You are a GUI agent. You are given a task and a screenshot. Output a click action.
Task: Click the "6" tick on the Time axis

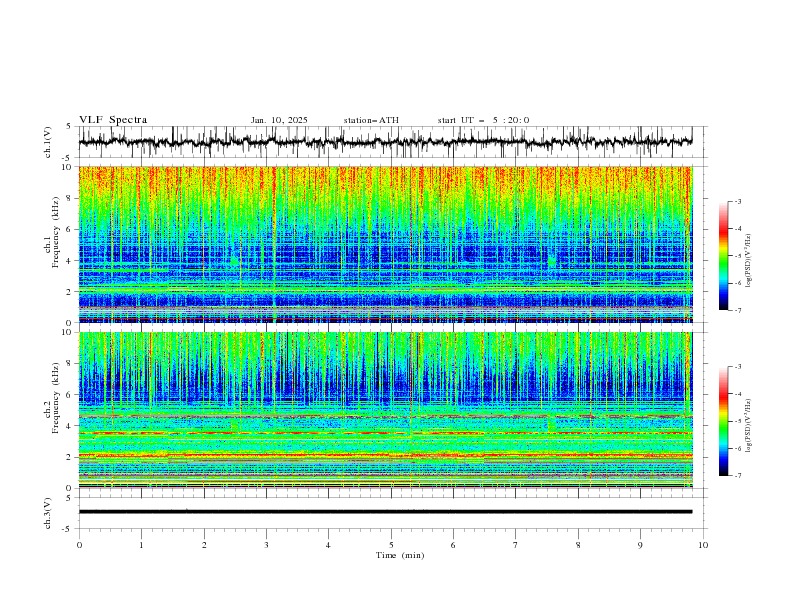click(x=453, y=545)
